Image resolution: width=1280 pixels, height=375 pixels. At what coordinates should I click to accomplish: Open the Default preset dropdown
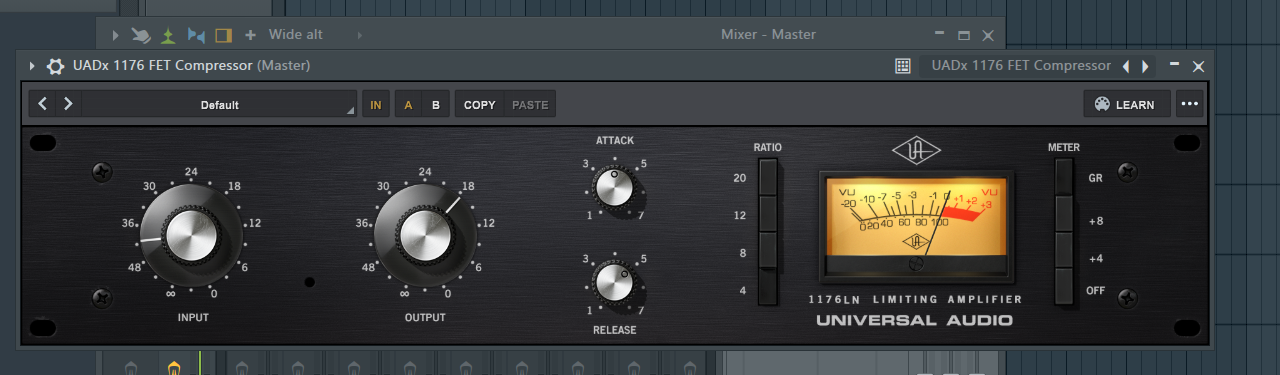click(220, 104)
